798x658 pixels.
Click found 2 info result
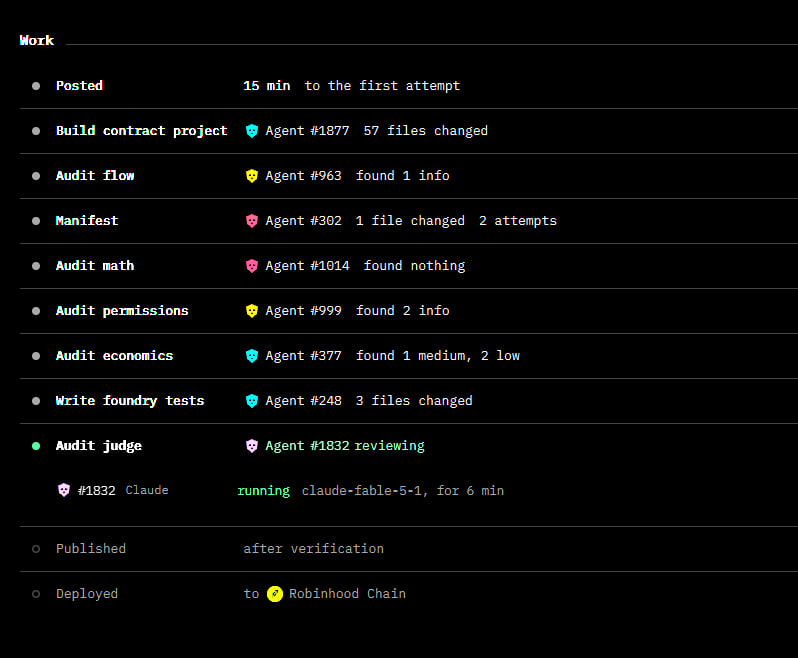[x=402, y=310]
